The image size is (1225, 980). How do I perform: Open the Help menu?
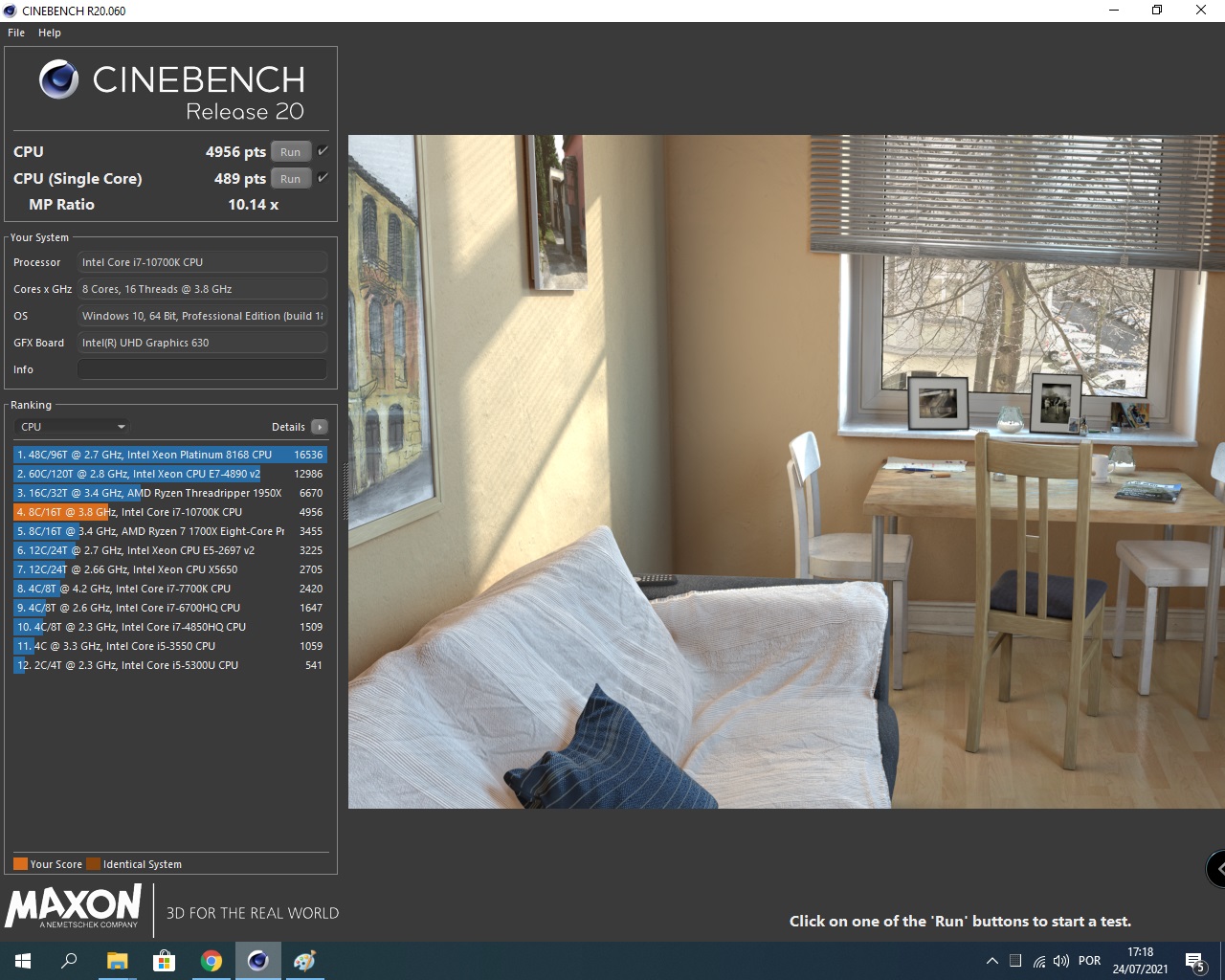(x=50, y=33)
